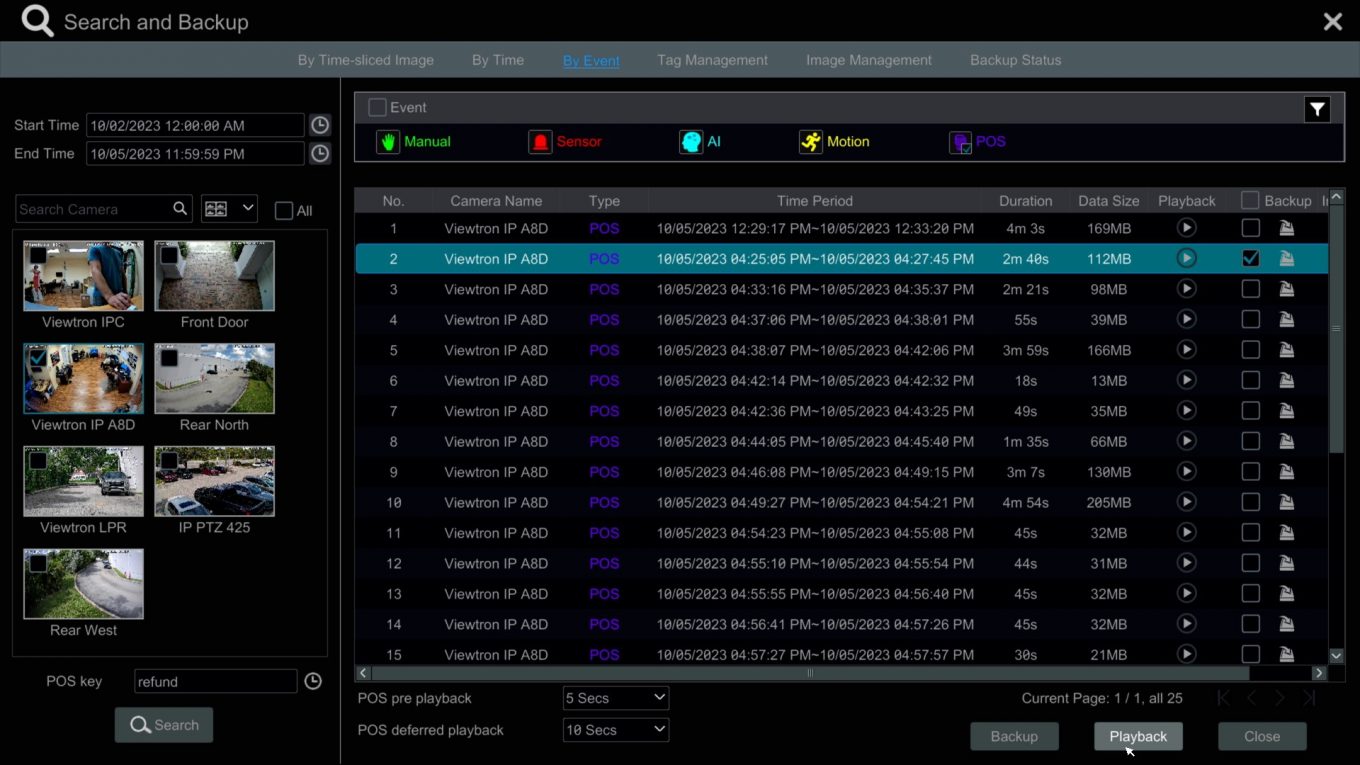The image size is (1360, 765).
Task: Switch to the By Time tab
Action: pos(498,60)
